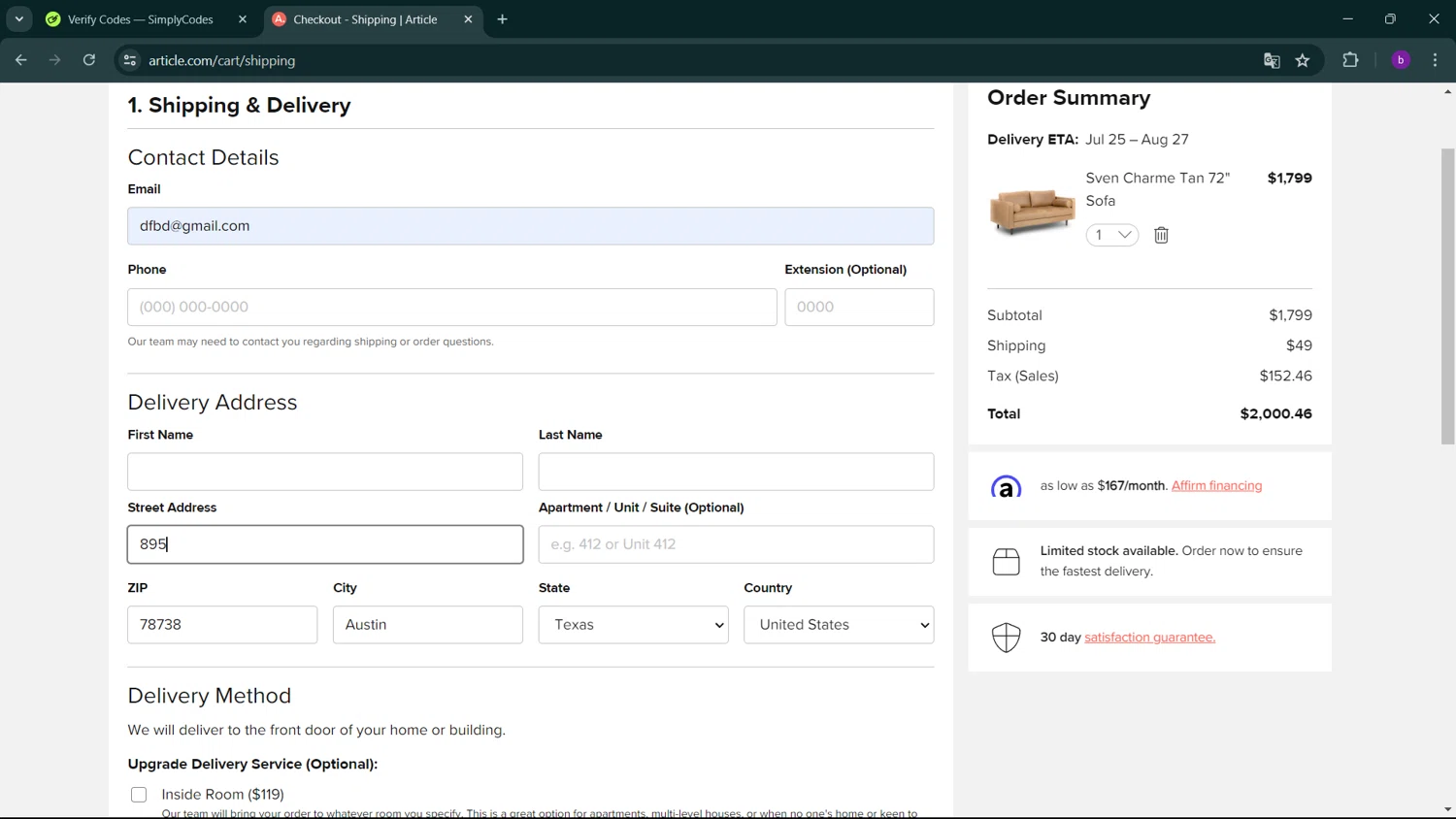Select the Checkout - Shipping | Article tab
The image size is (1456, 819).
tap(365, 19)
